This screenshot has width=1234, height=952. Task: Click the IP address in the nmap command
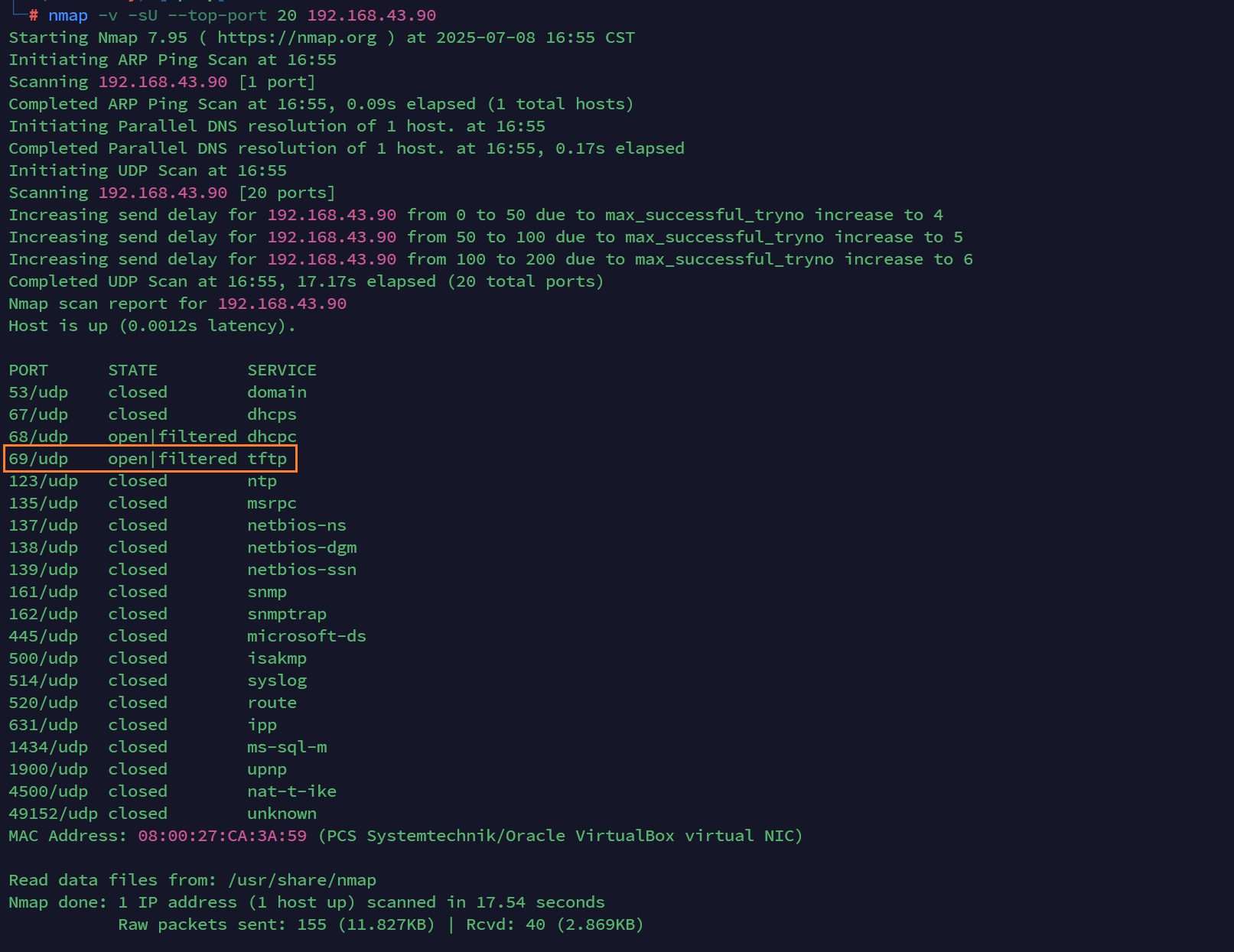[371, 15]
